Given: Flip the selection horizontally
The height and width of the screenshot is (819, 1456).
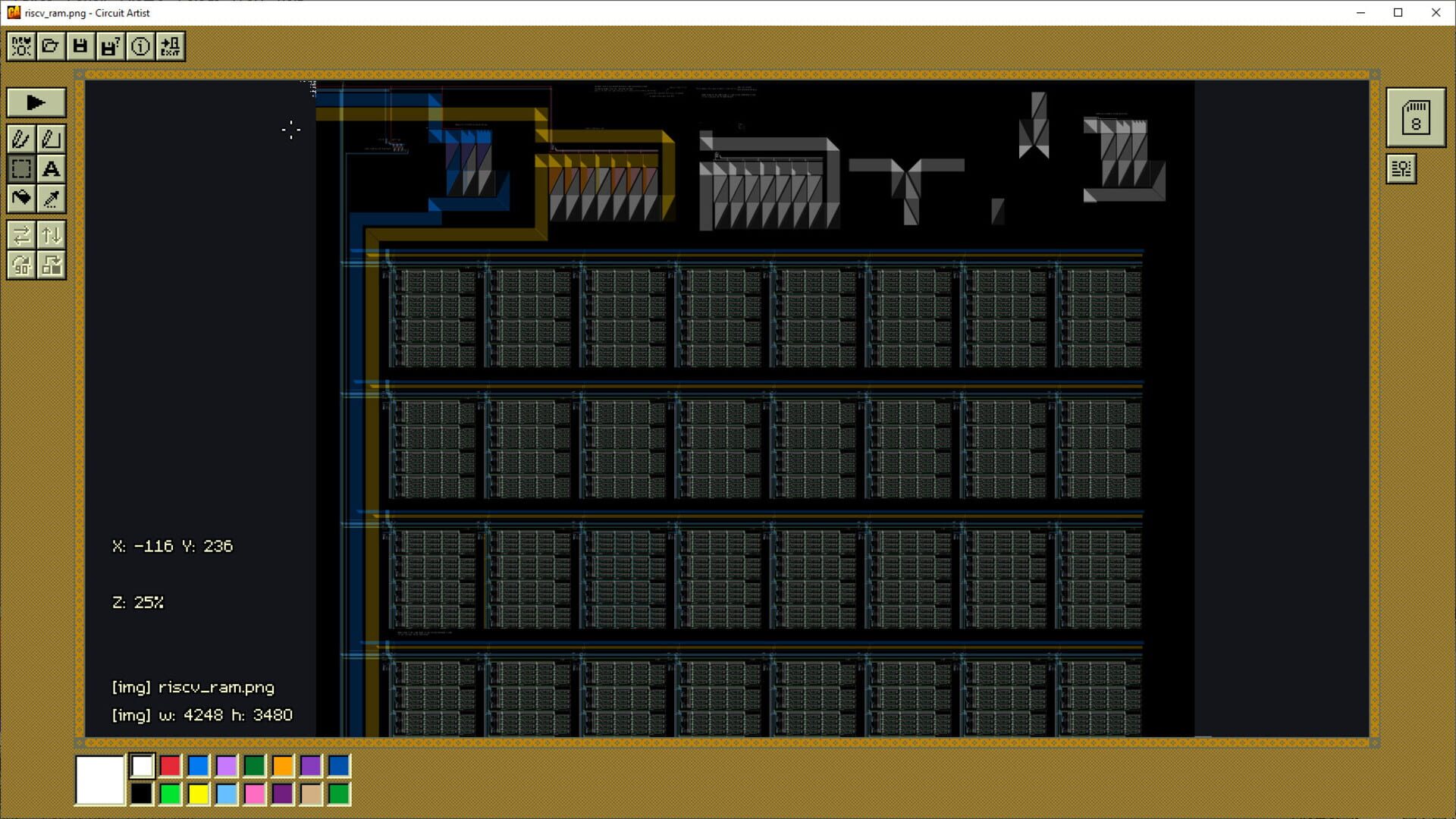Looking at the screenshot, I should coord(20,235).
